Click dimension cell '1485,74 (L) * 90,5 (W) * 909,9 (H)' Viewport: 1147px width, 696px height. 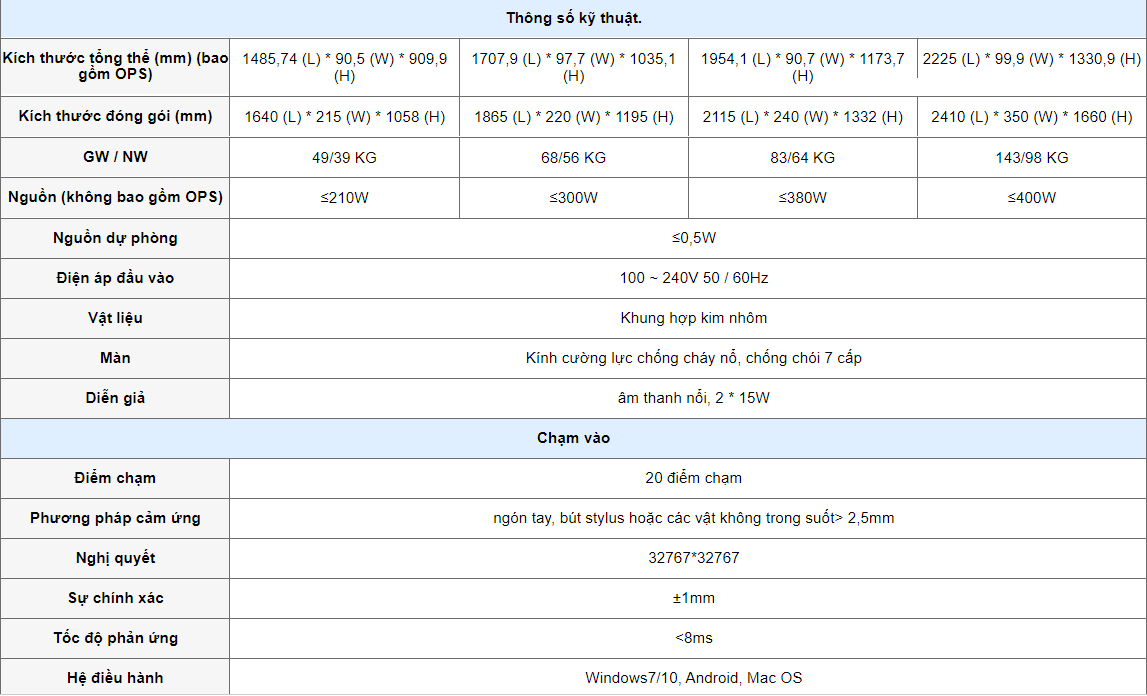click(345, 67)
